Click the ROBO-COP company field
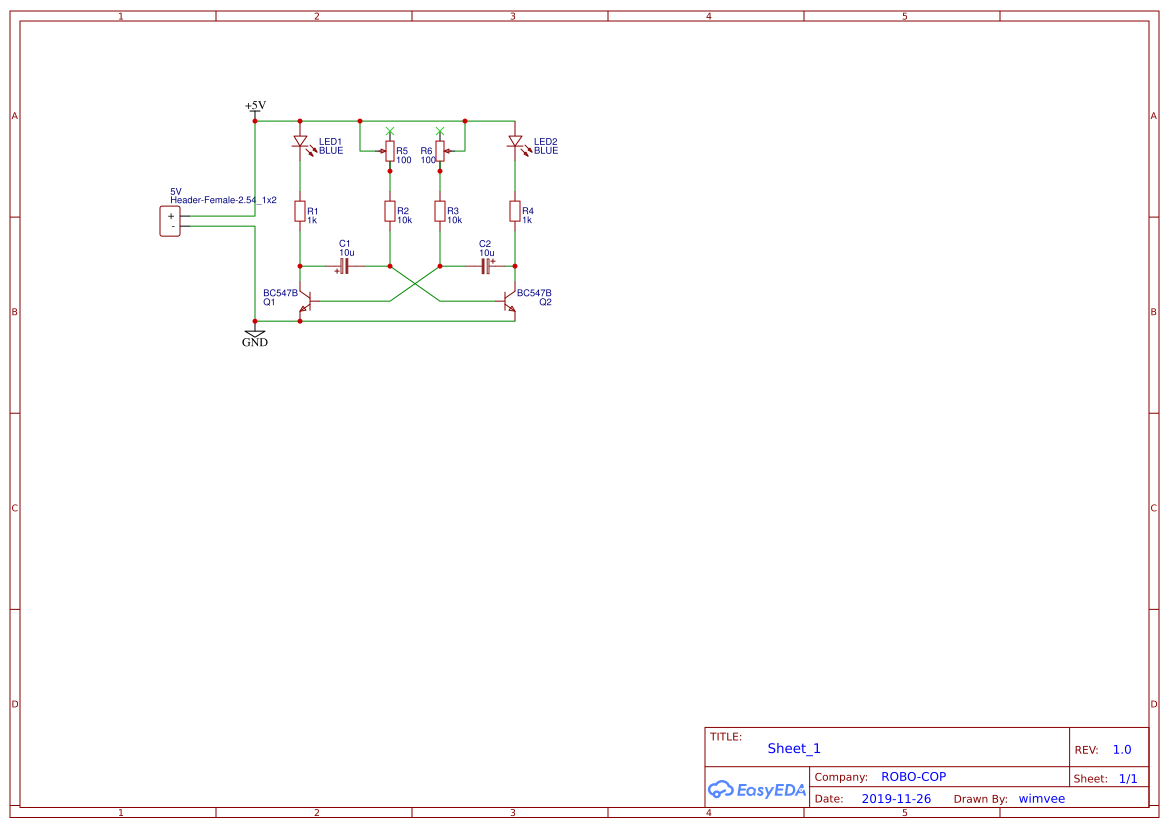This screenshot has height=828, width=1169. tap(913, 777)
